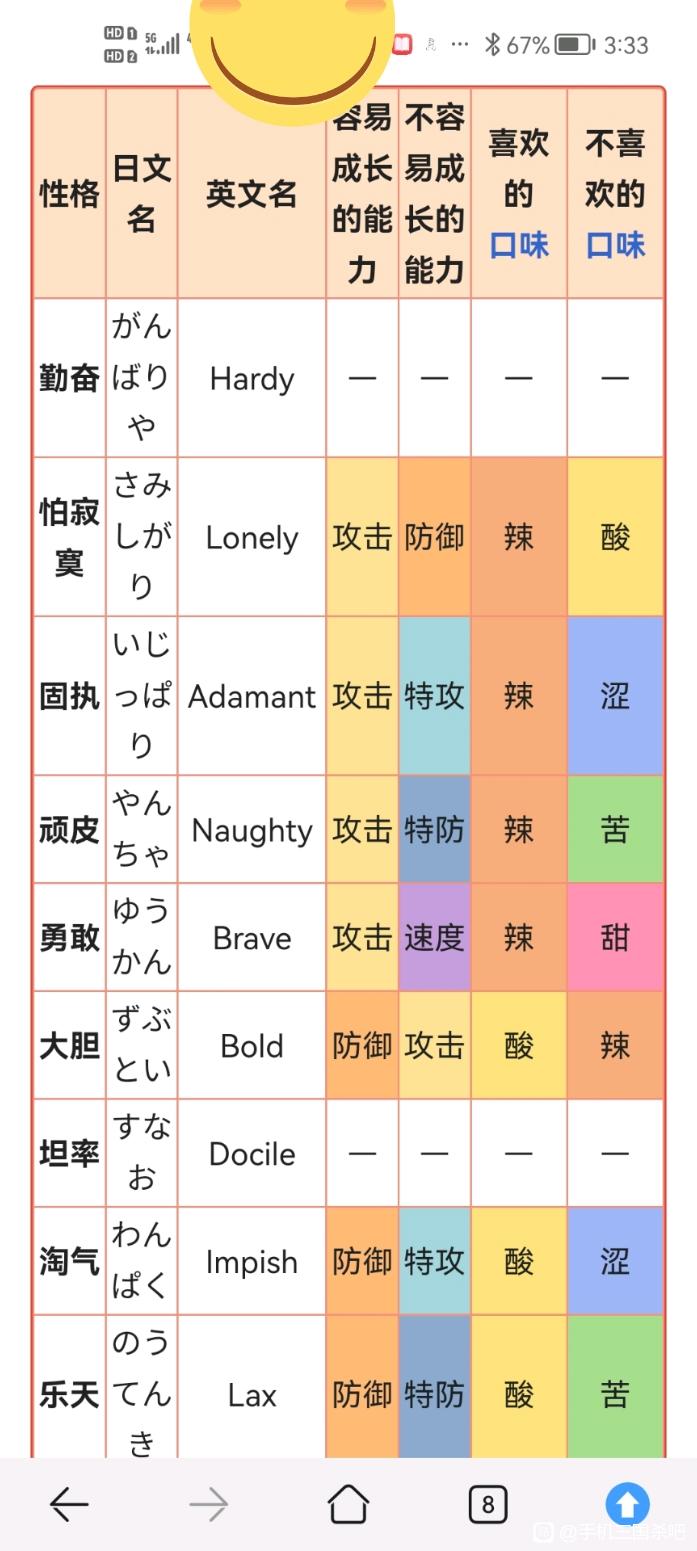Tap the browser back arrow

(x=69, y=1504)
